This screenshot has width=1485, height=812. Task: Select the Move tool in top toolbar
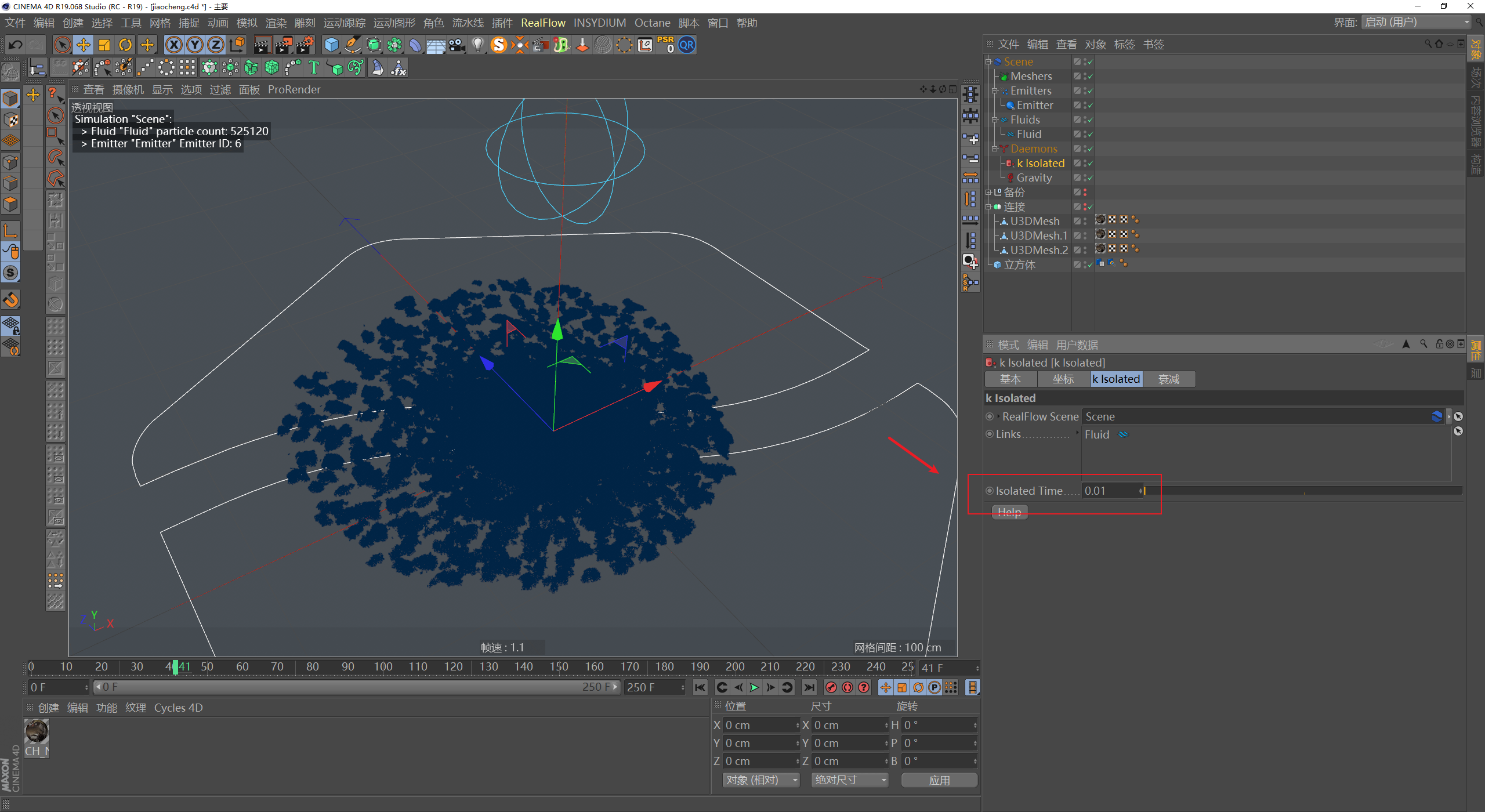(83, 45)
